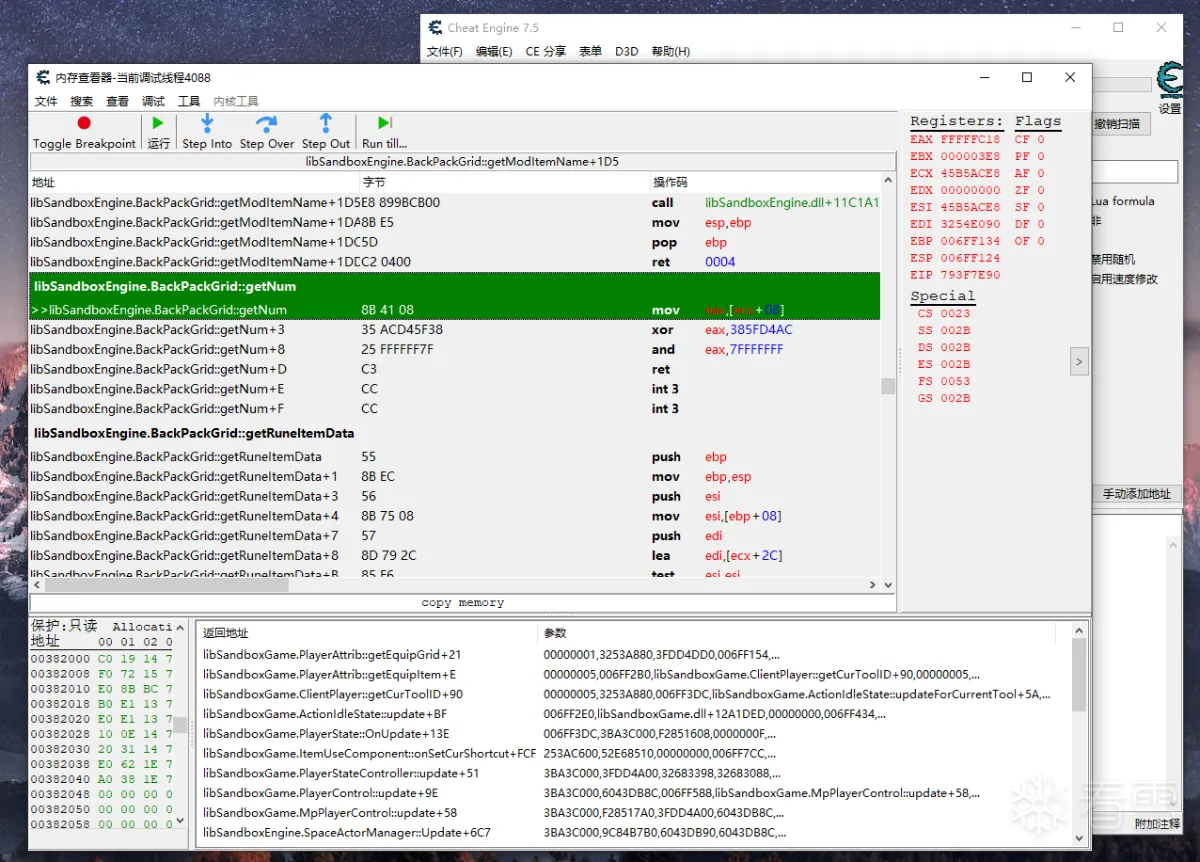Click the 手动添加地址 button
The height and width of the screenshot is (862, 1200).
pyautogui.click(x=1136, y=494)
